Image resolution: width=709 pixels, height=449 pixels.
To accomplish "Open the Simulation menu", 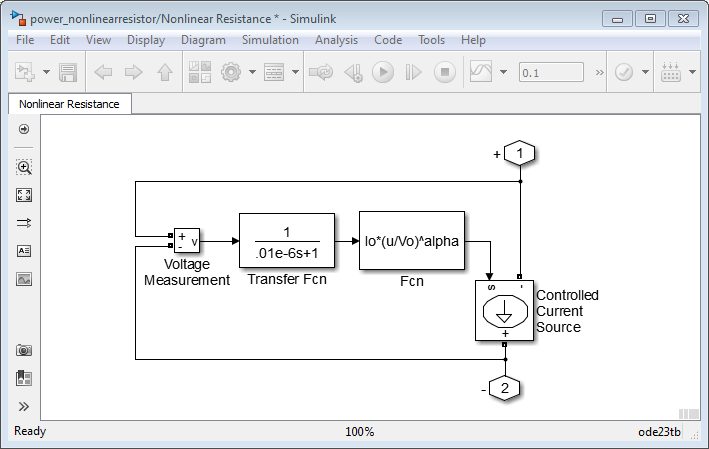I will point(270,40).
